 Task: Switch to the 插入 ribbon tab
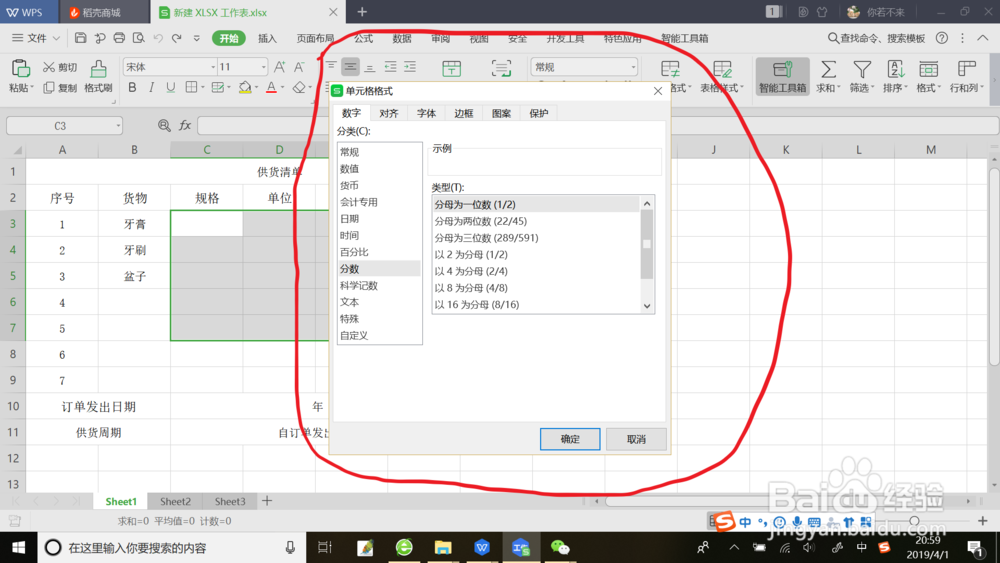[267, 38]
